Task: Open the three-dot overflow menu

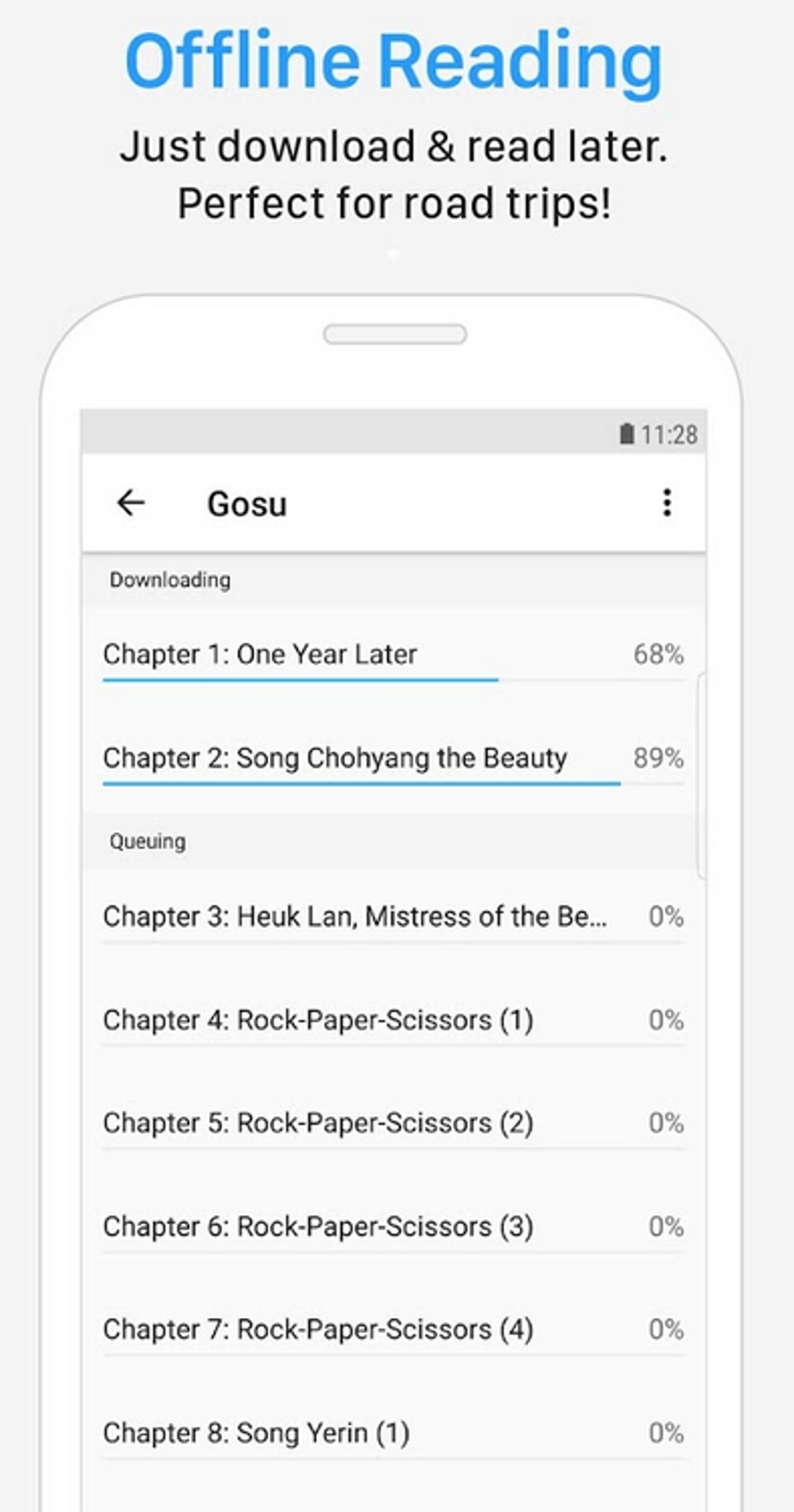Action: [x=666, y=503]
